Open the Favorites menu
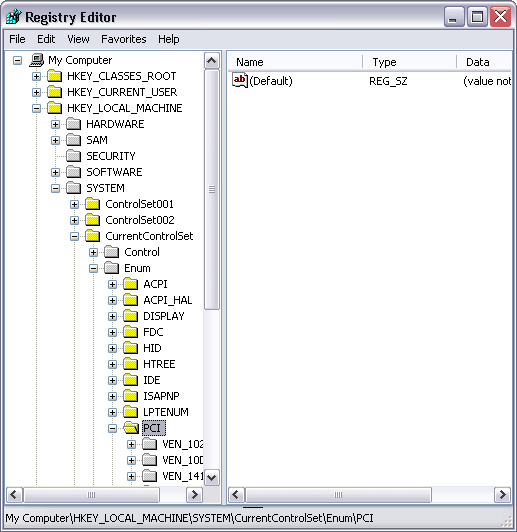This screenshot has width=517, height=532. tap(123, 39)
